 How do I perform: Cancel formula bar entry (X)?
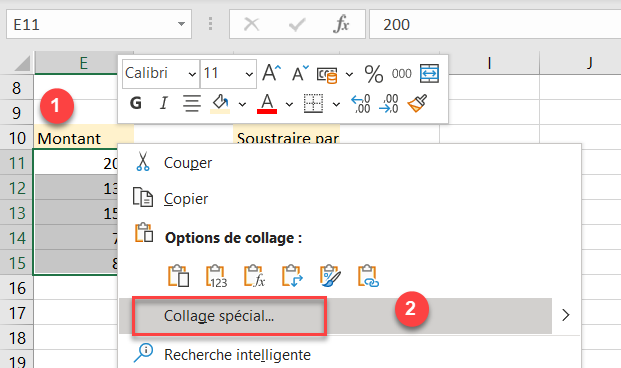click(x=251, y=25)
